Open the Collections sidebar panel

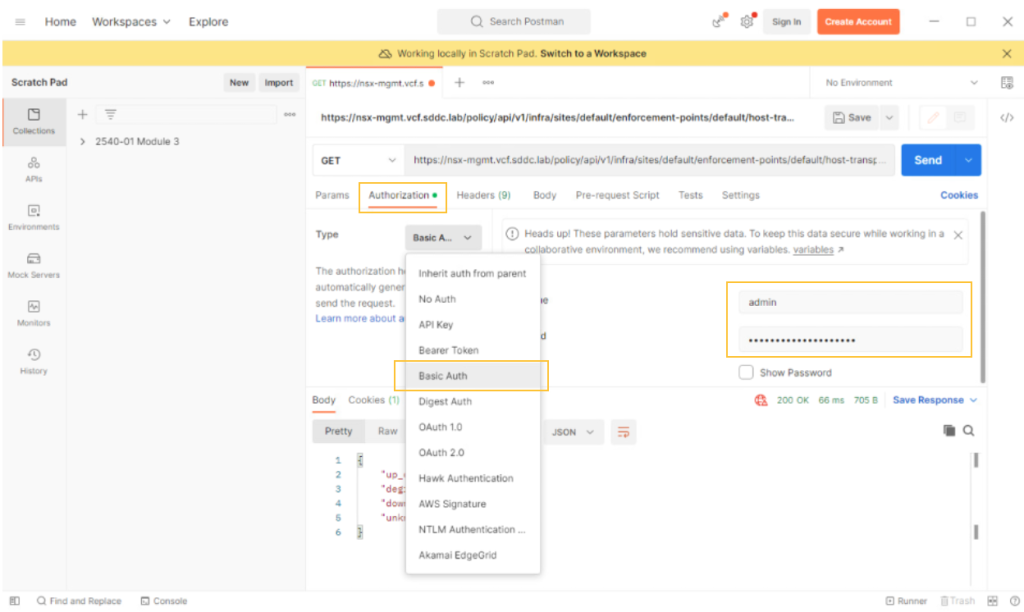33,121
